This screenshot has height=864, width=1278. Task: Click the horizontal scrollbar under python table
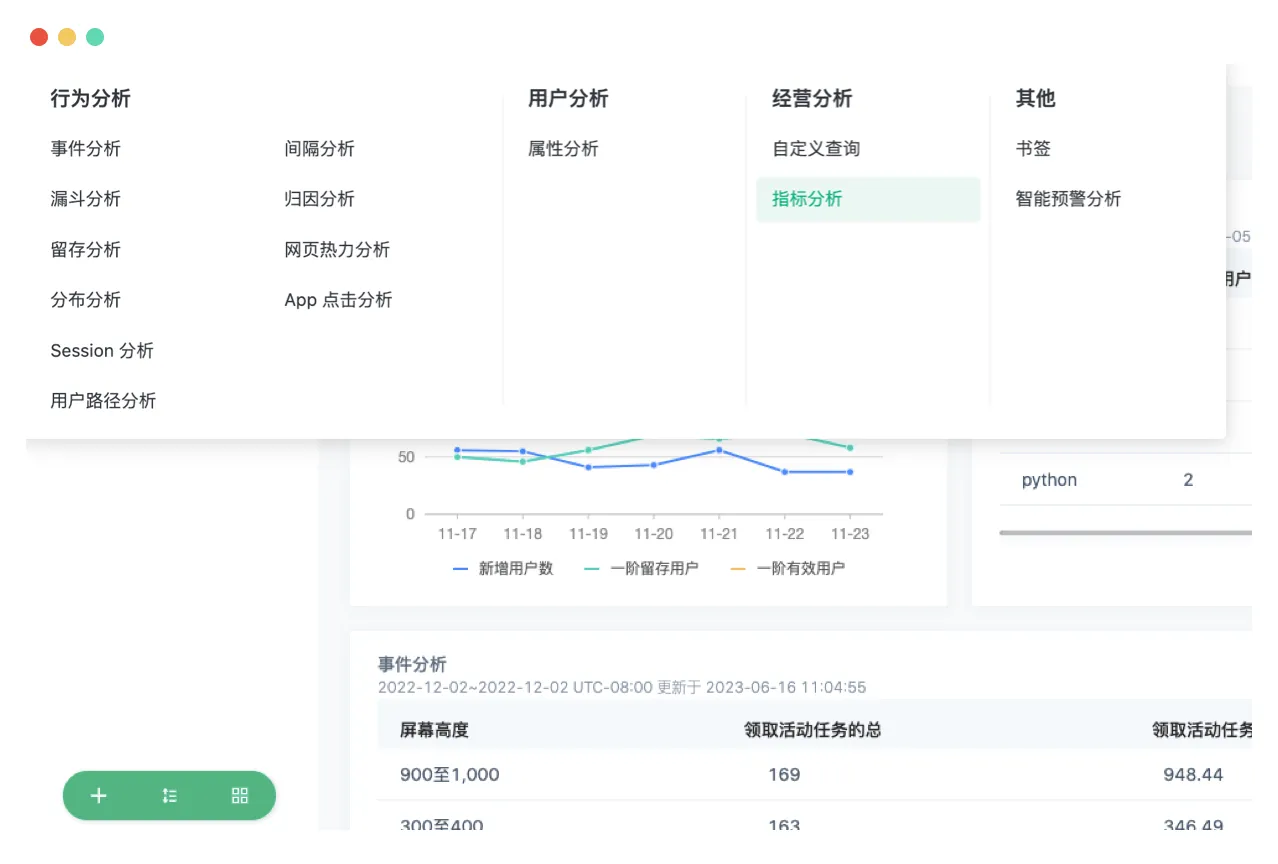click(x=1125, y=533)
